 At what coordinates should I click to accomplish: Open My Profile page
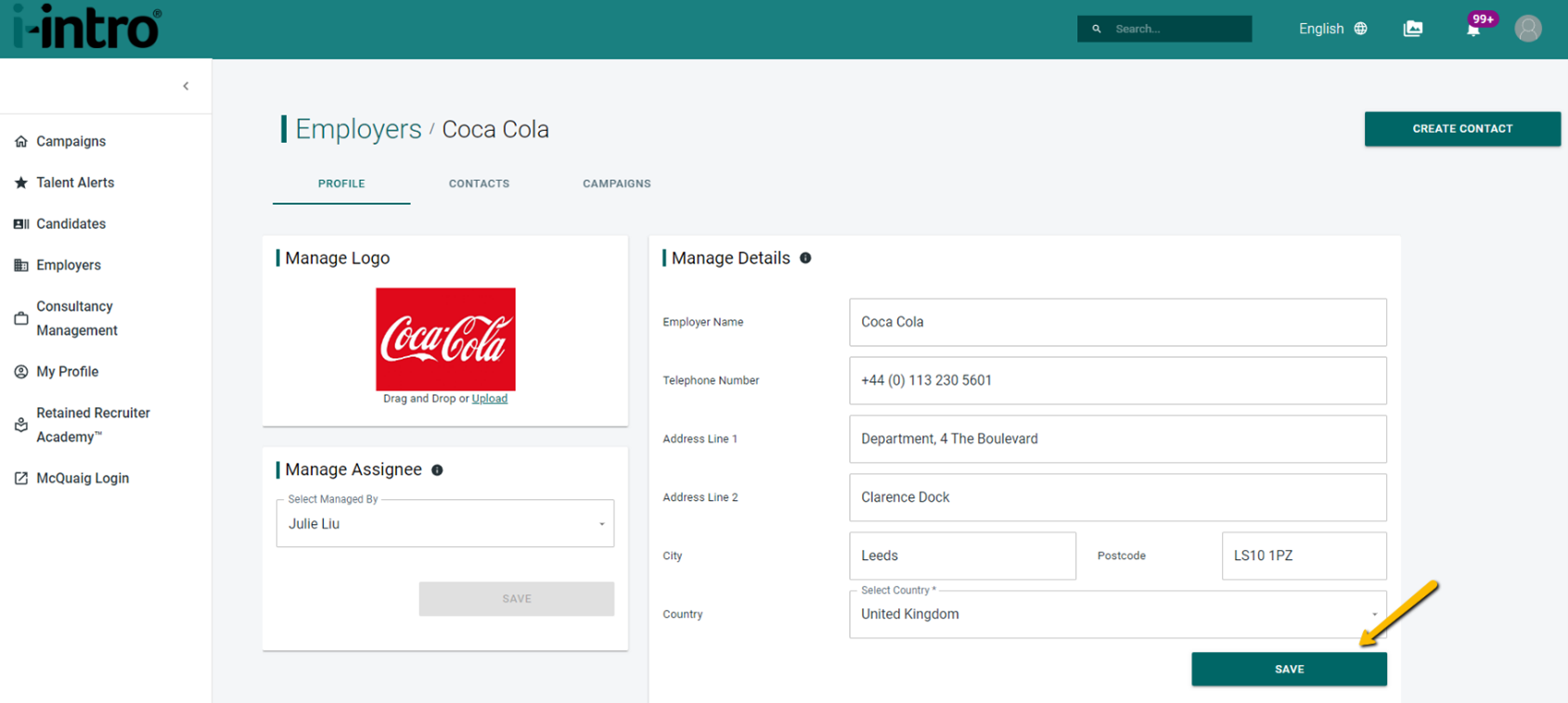pos(67,372)
